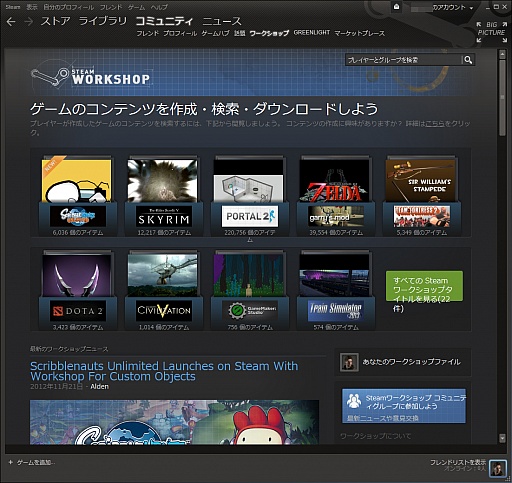Click the back navigation arrow
Viewport: 512px width, 483px height.
[x=11, y=22]
